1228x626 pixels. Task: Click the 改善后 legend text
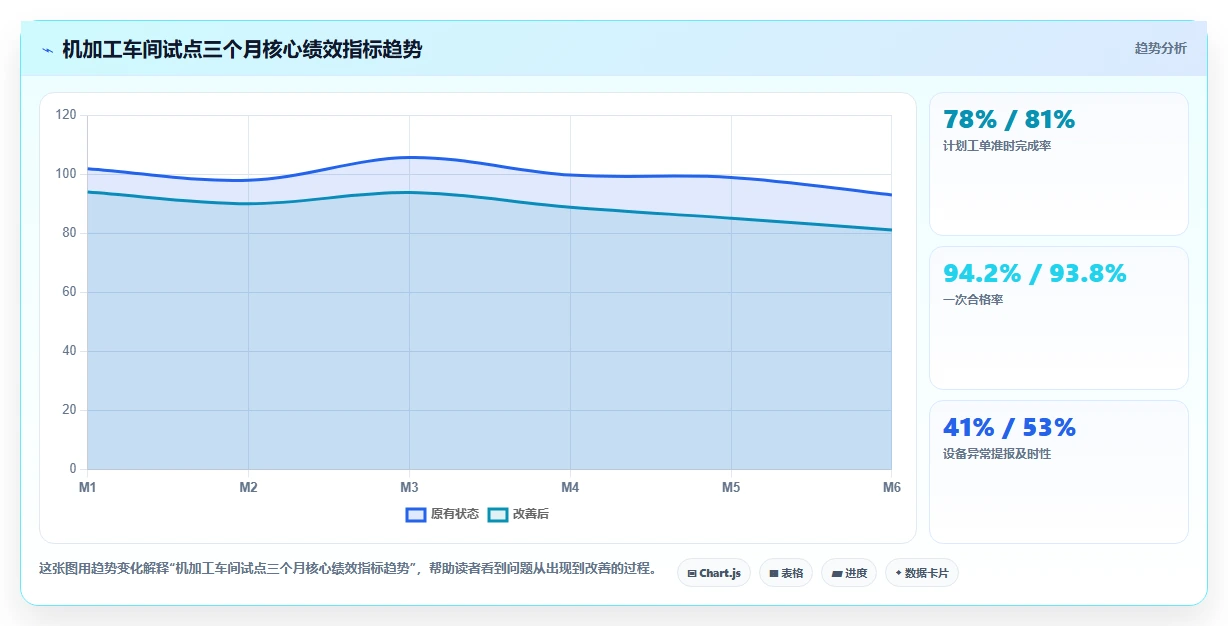pos(531,514)
